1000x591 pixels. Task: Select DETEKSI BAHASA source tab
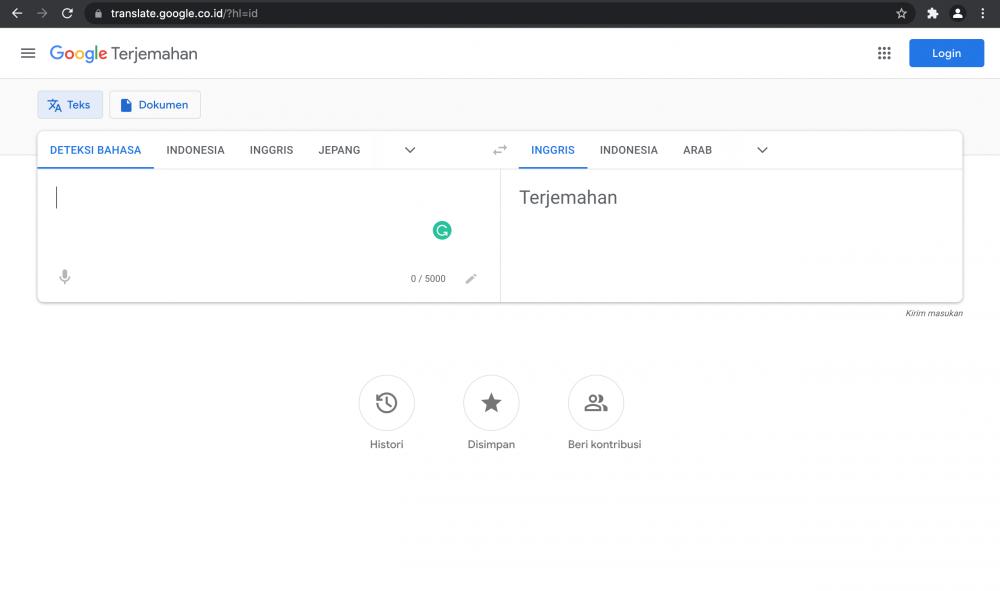coord(96,150)
